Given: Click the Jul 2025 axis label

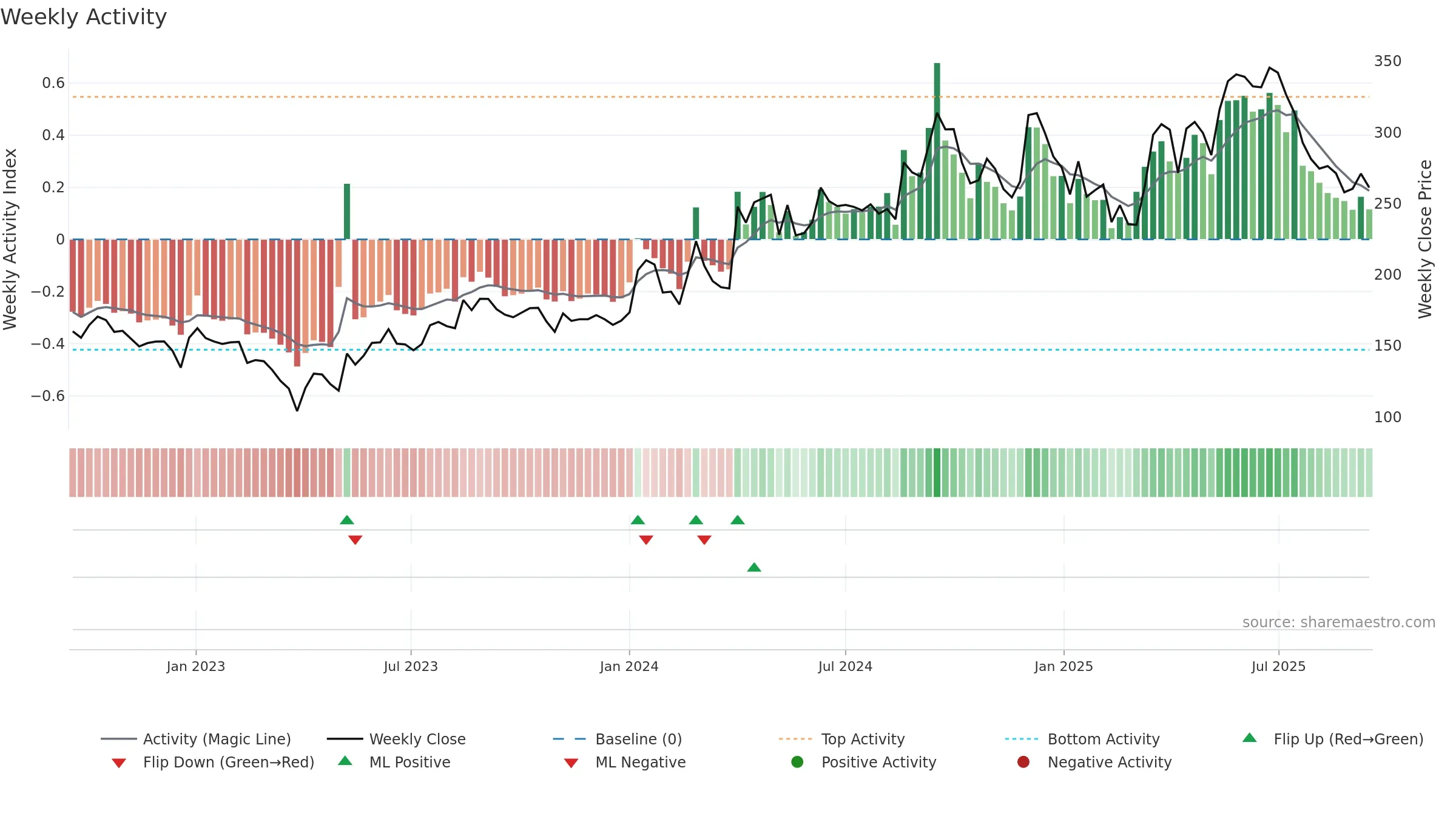Looking at the screenshot, I should pos(1278,667).
